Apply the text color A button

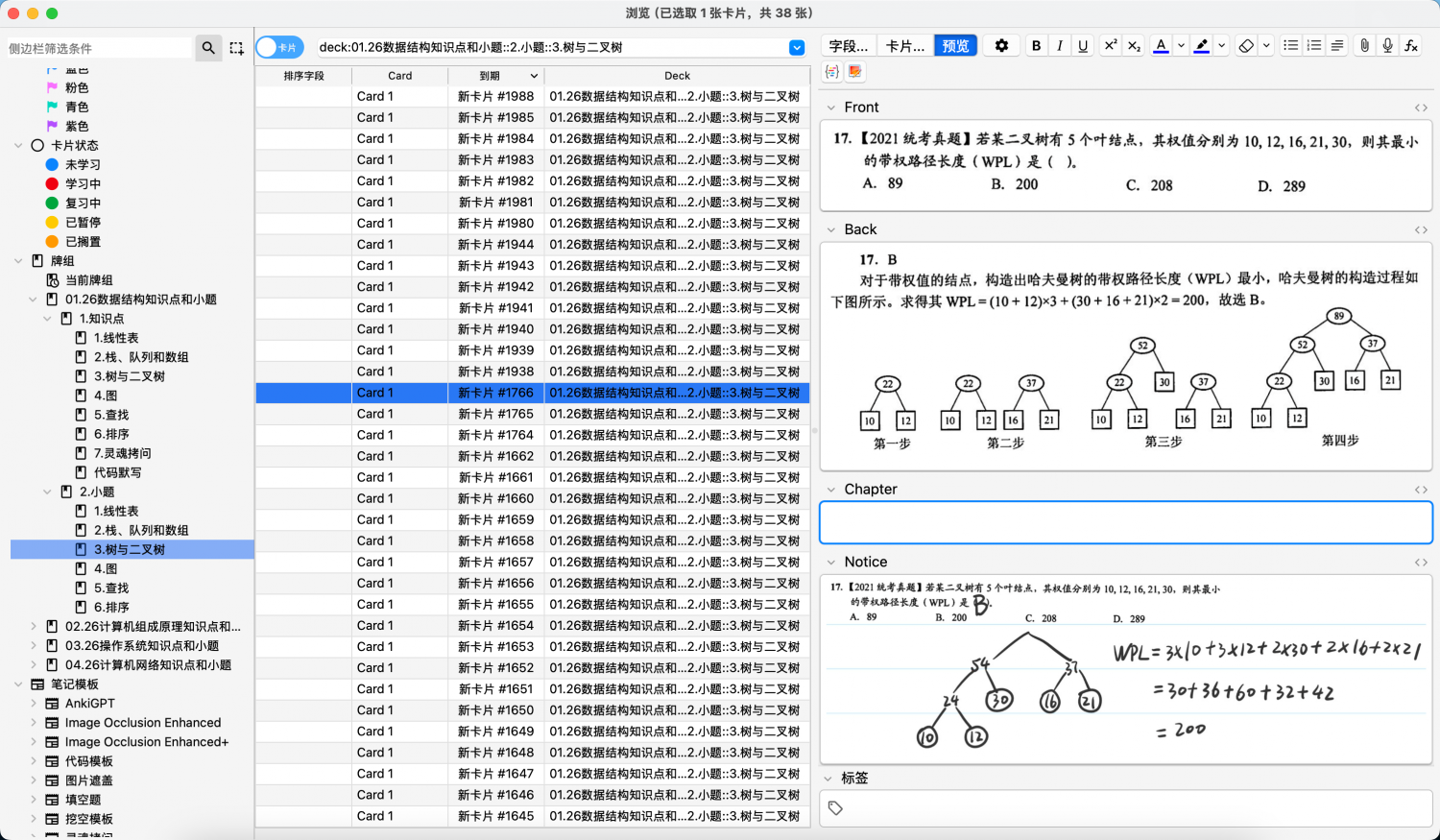(x=1161, y=45)
